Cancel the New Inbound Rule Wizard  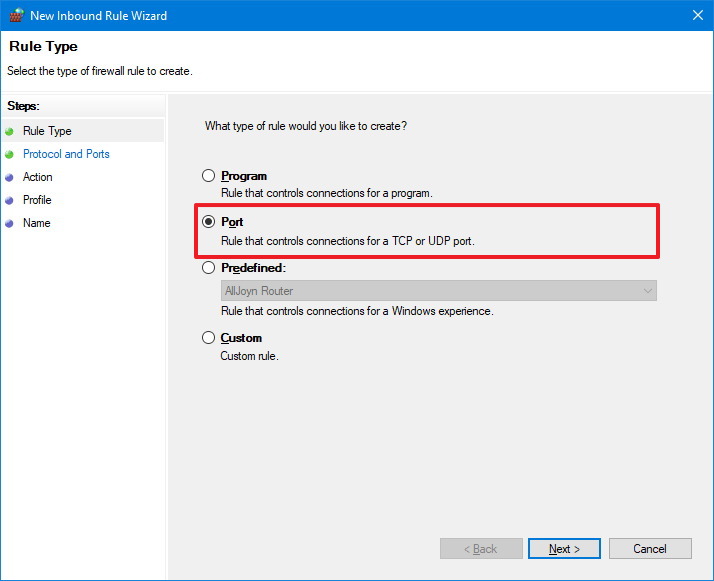coord(650,549)
